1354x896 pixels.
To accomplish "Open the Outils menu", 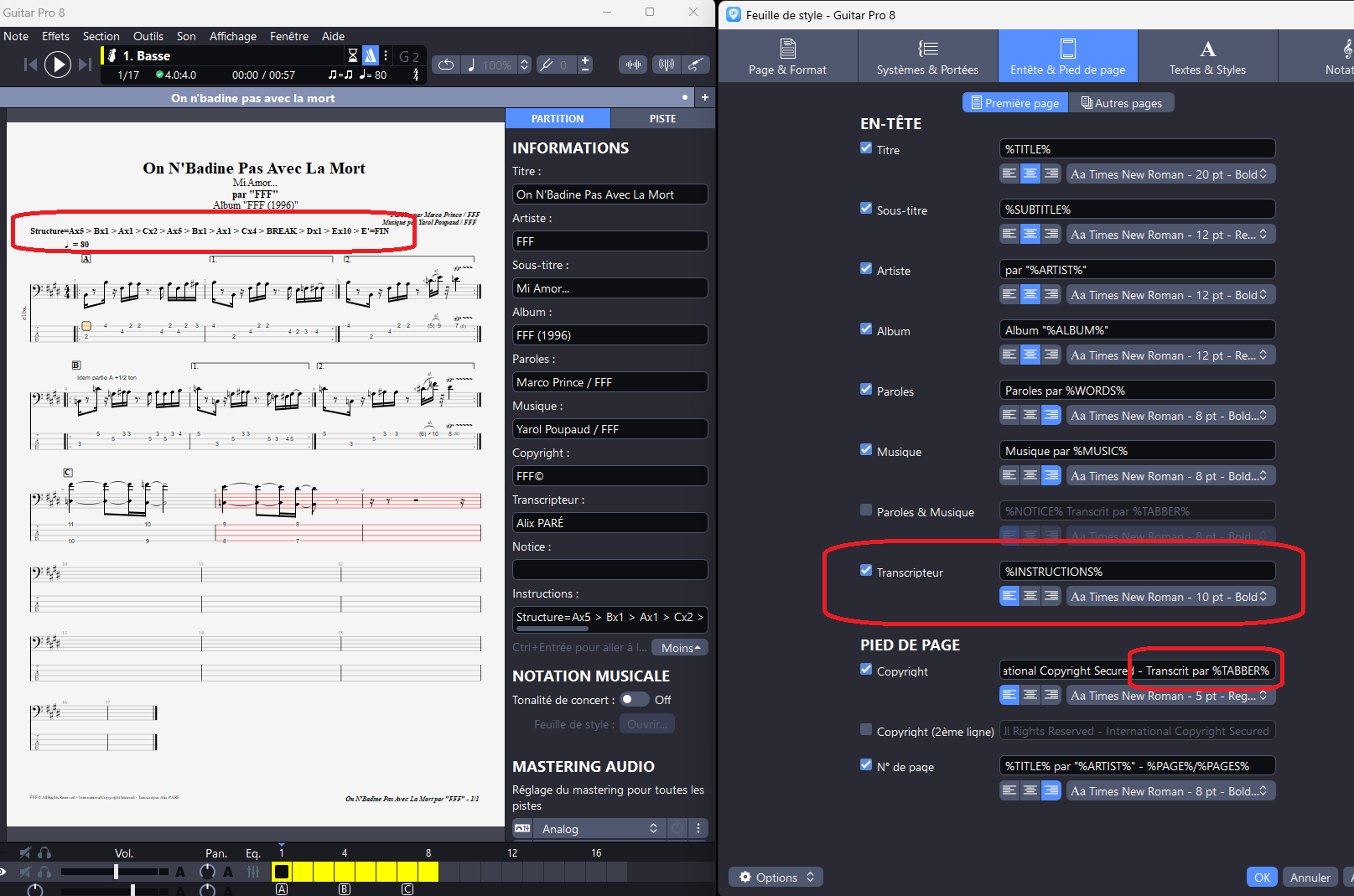I will tap(148, 36).
